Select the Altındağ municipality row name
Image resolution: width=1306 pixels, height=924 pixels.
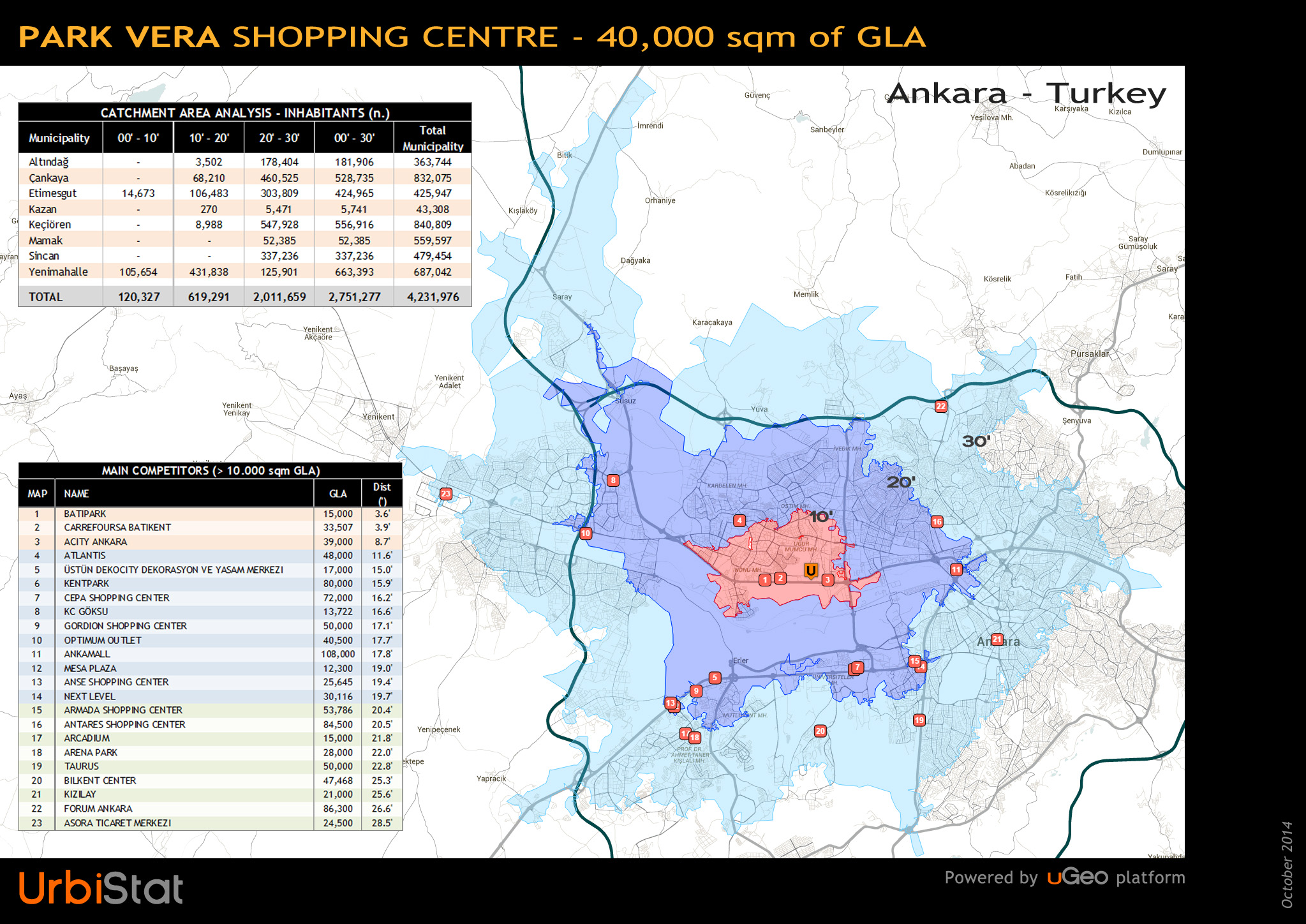pos(48,162)
